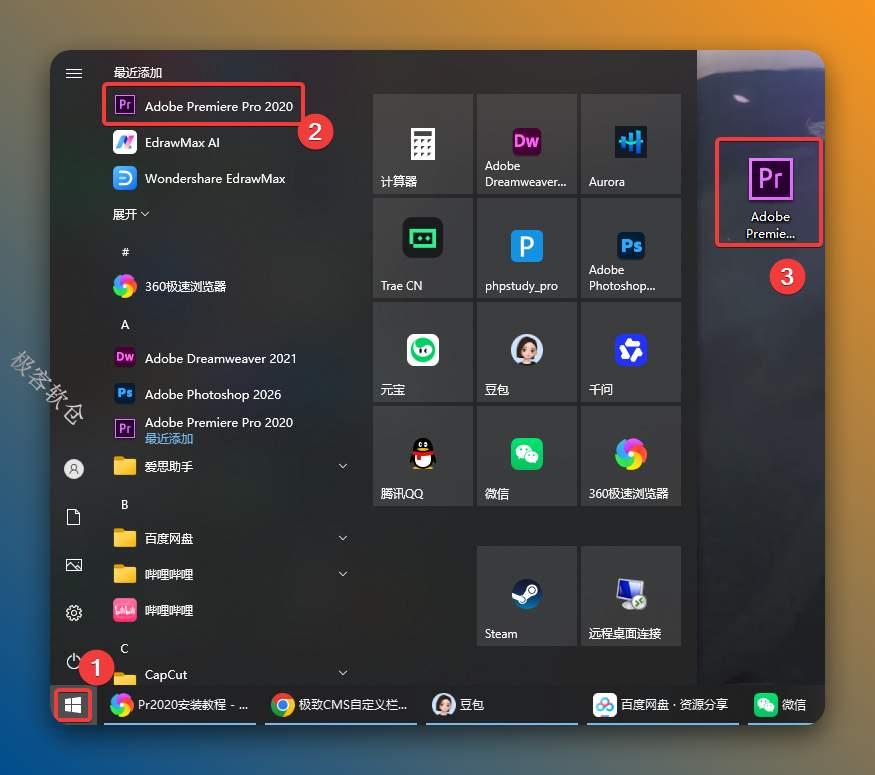Expand the recently added list via 展开
875x775 pixels.
pos(131,214)
